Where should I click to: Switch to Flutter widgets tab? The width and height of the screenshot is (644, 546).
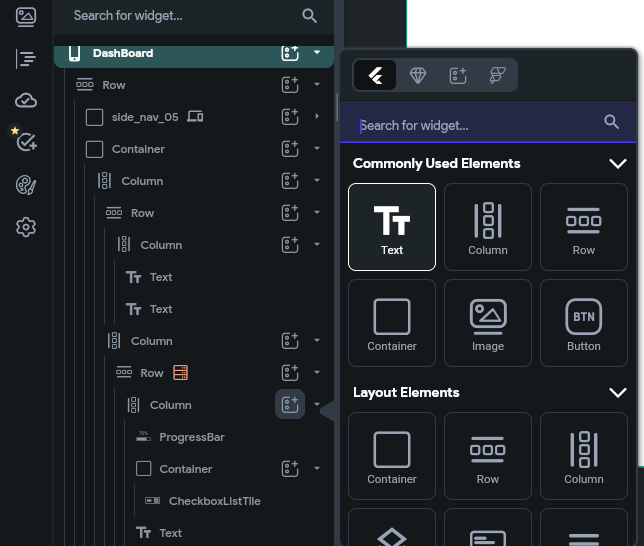(375, 75)
